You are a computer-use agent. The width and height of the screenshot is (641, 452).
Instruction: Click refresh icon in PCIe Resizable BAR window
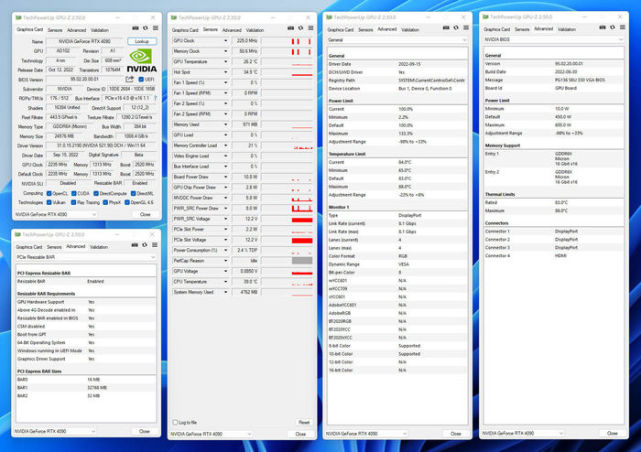145,245
